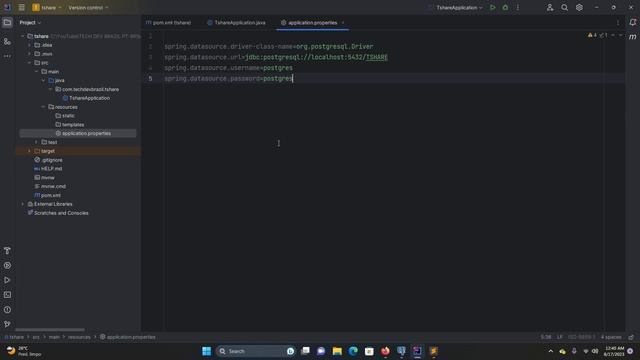Open the Project tool window icon
Viewport: 640px width, 360px height.
click(7, 22)
